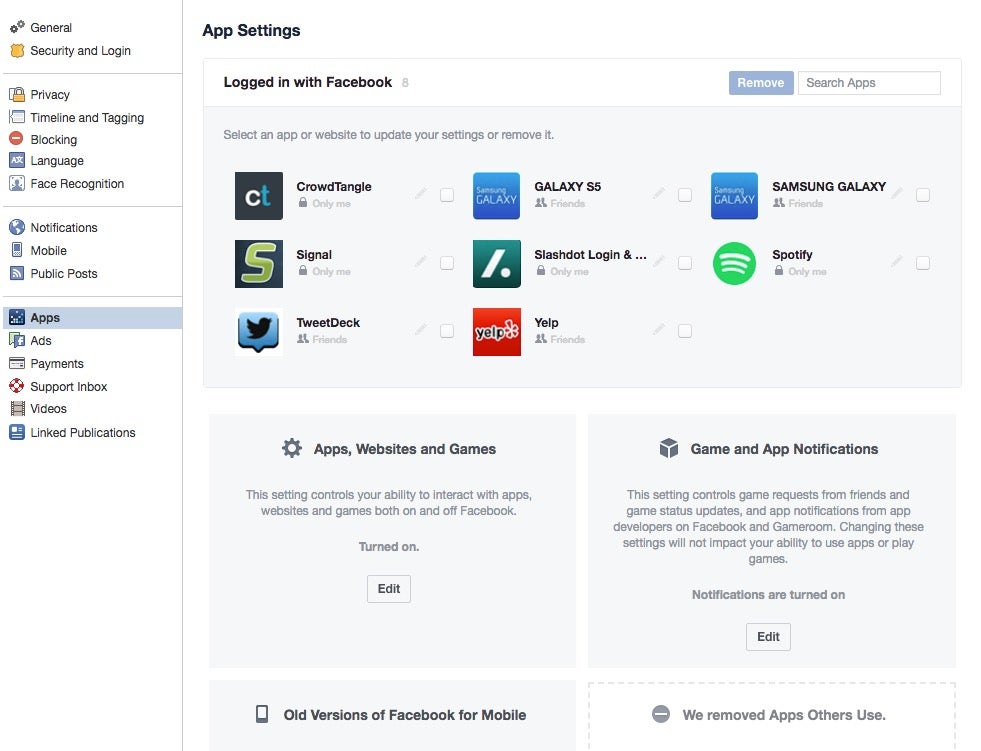Tick the SAMSUNG GALAXY checkbox

click(923, 195)
